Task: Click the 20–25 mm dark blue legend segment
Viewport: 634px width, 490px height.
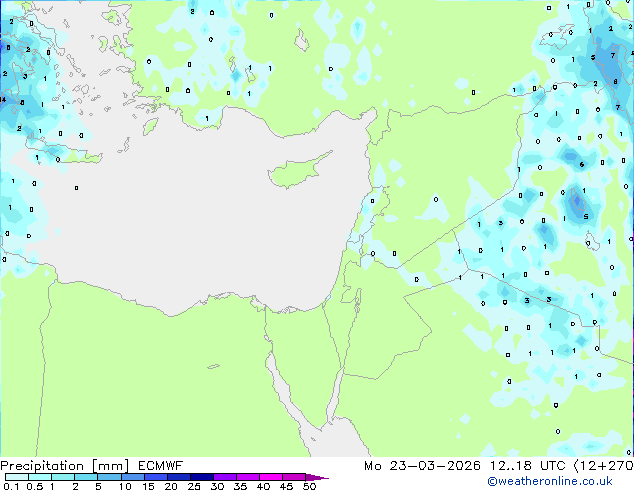Action: pyautogui.click(x=179, y=477)
